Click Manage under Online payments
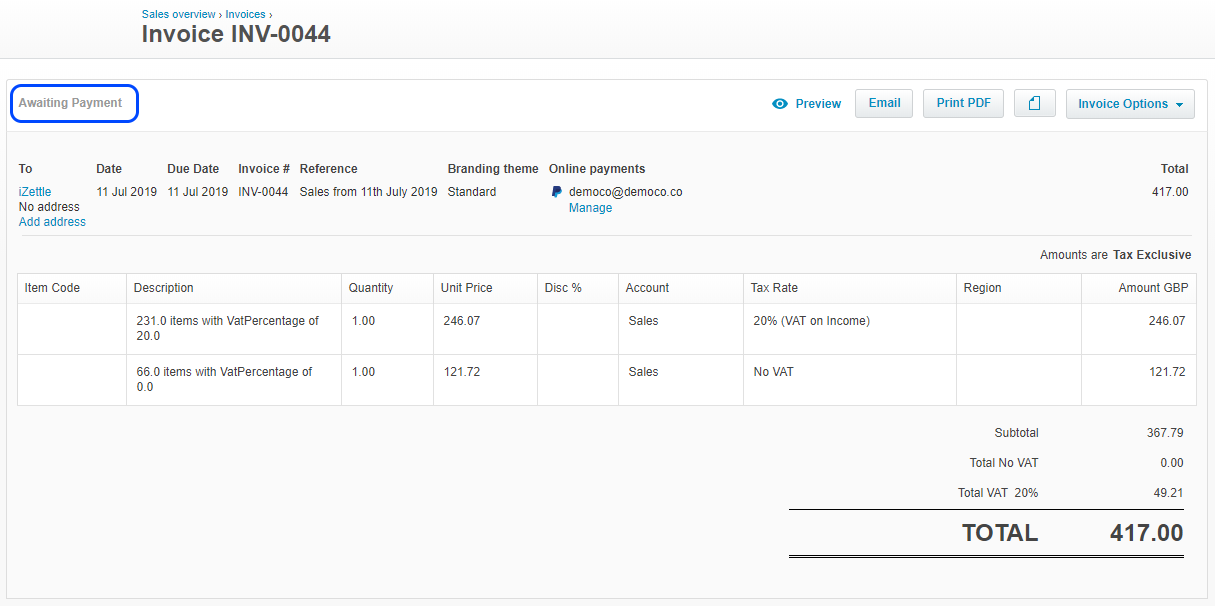 point(590,208)
